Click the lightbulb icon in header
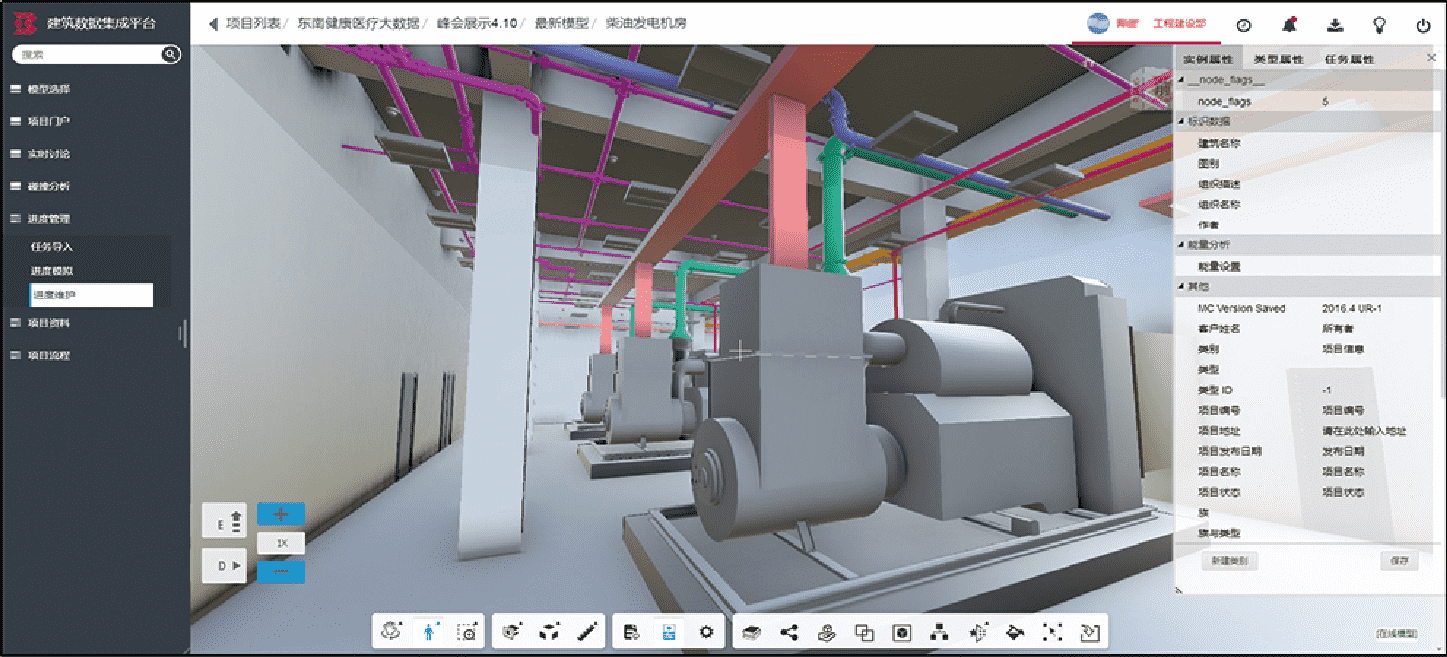 pyautogui.click(x=1379, y=25)
